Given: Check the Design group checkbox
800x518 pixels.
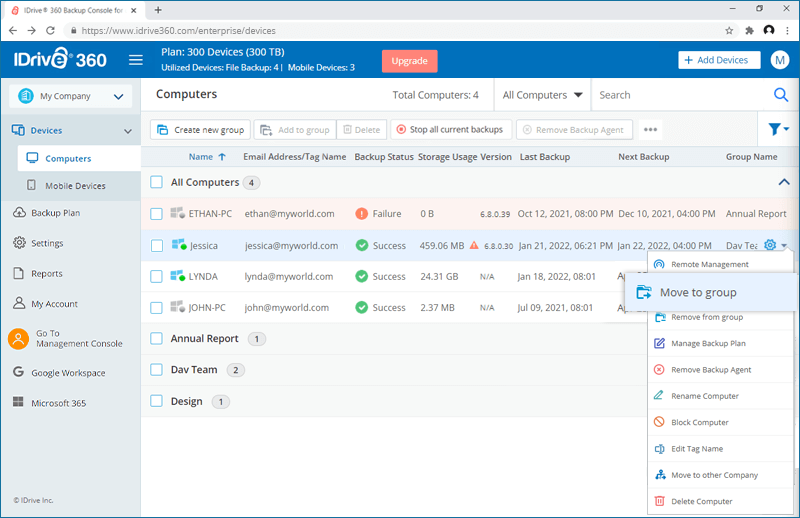Looking at the screenshot, I should click(157, 401).
